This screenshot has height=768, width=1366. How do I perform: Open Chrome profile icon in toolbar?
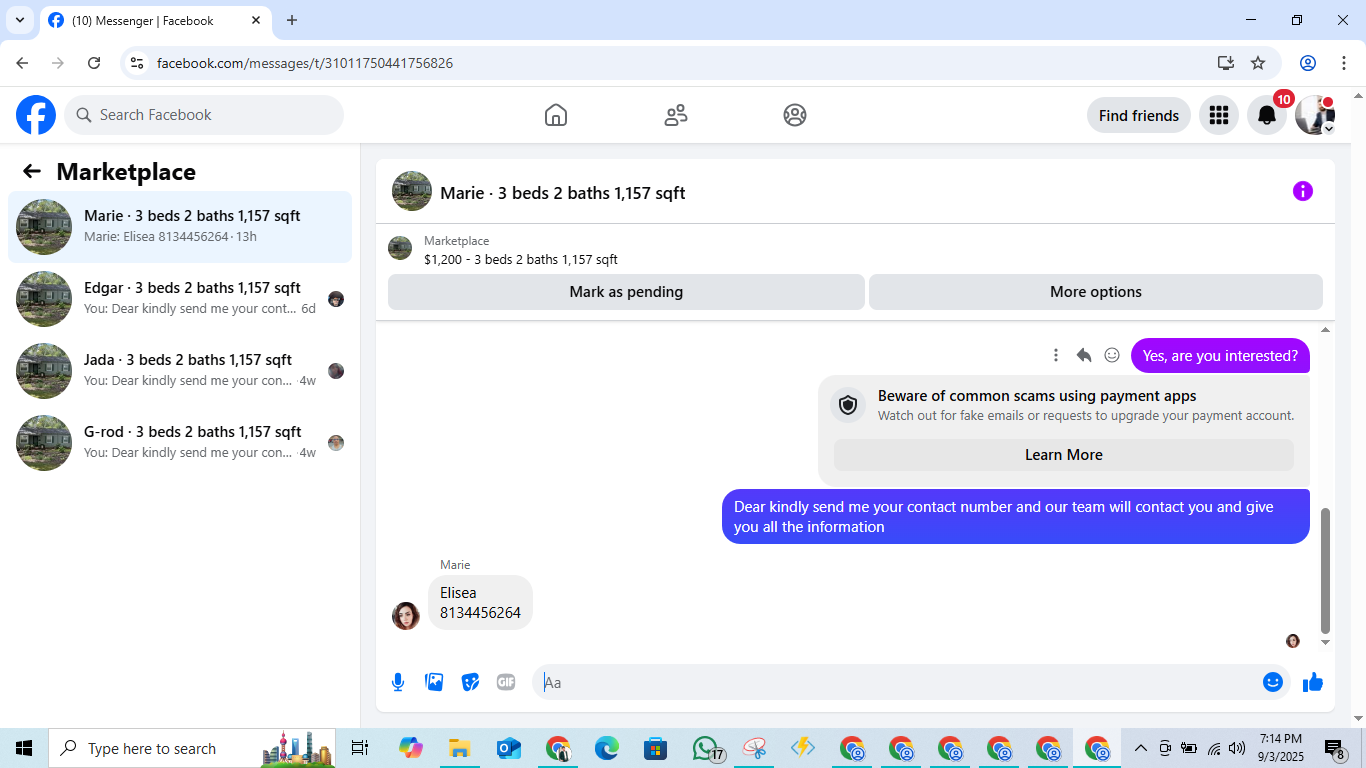1308,63
